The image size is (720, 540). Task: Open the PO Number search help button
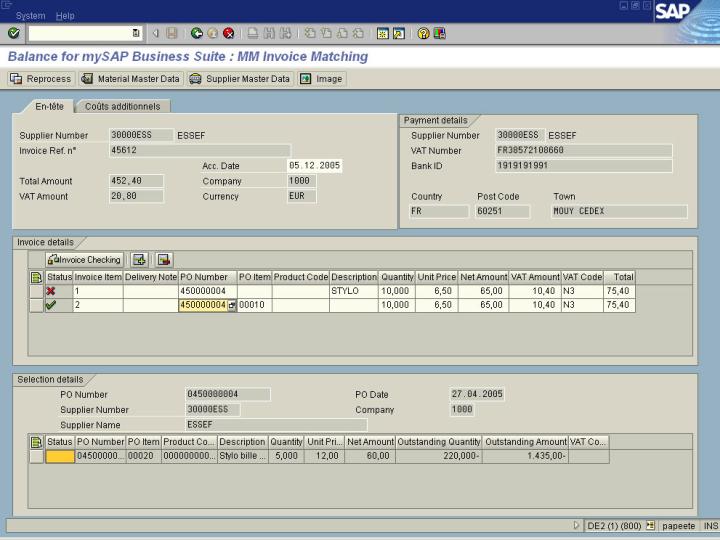(x=232, y=305)
